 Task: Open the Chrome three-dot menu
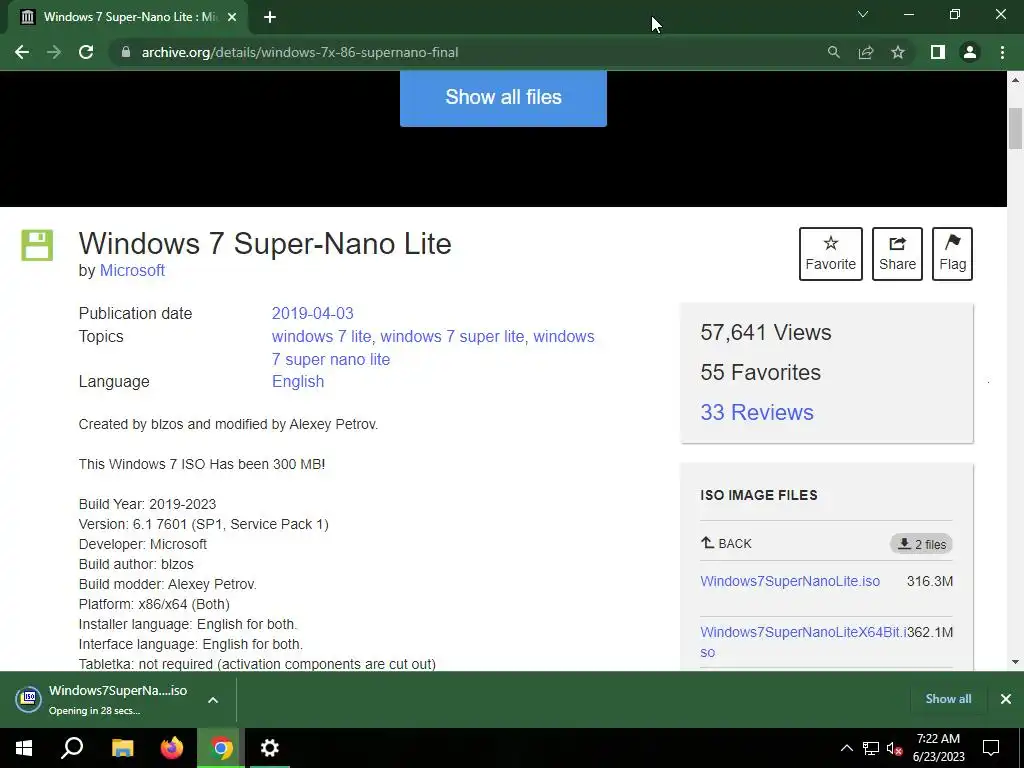coord(1002,52)
